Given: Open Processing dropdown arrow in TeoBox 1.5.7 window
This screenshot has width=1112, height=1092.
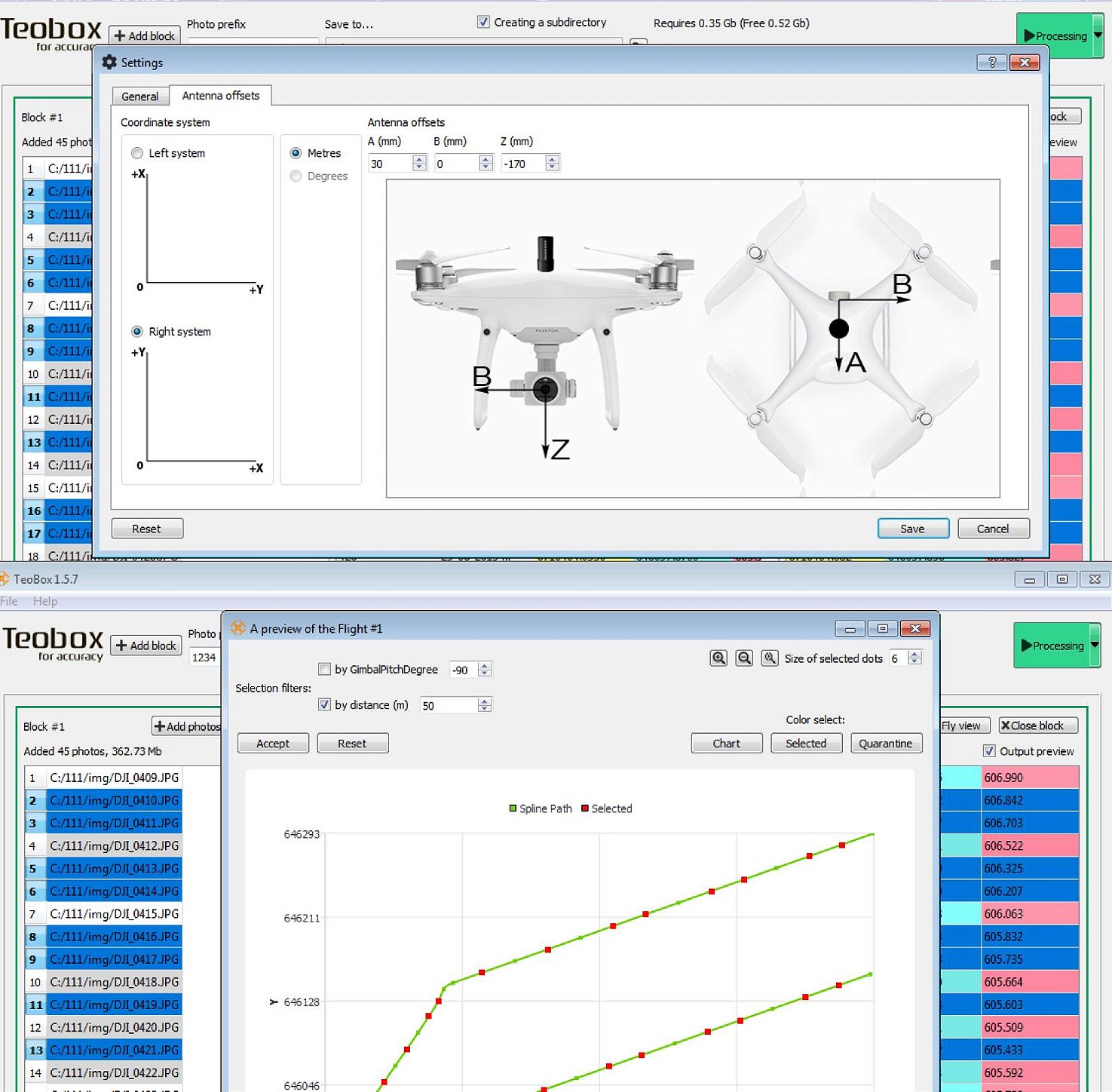Looking at the screenshot, I should 1095,645.
